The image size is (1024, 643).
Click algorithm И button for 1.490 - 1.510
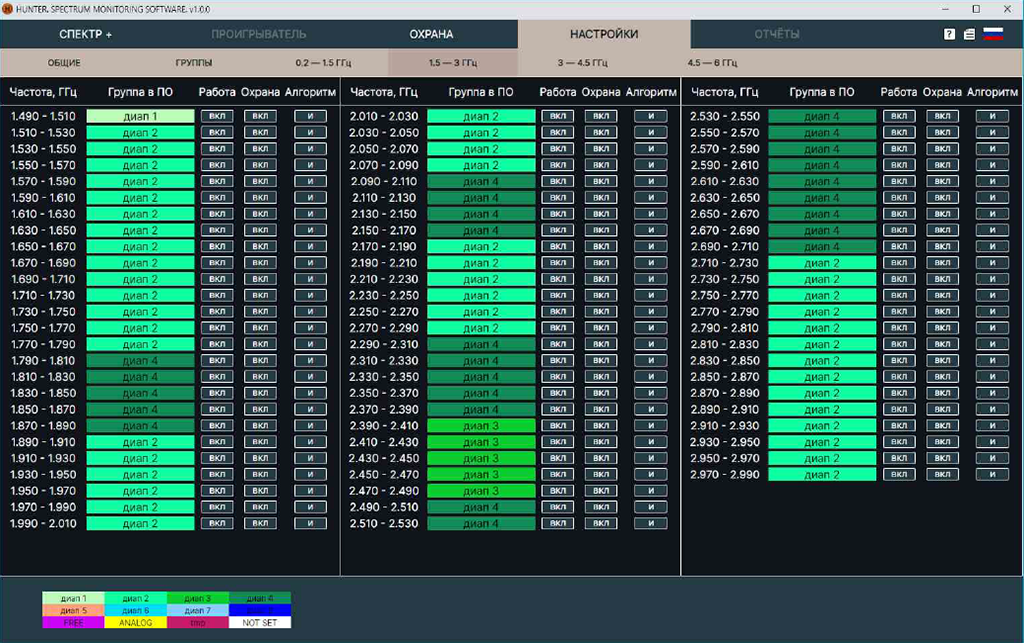[310, 116]
